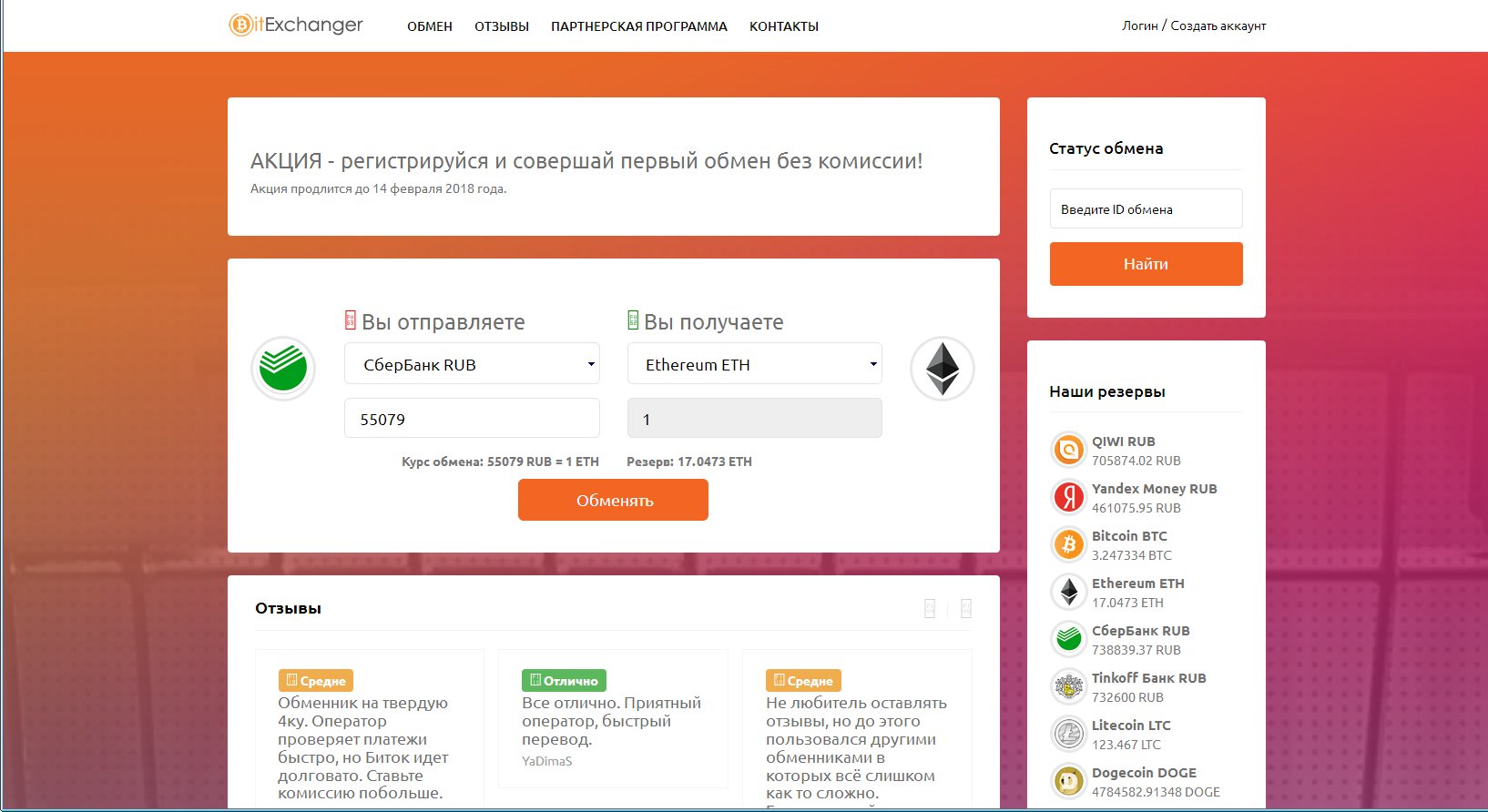Click Dogecoin DOGE reserve icon
The width and height of the screenshot is (1488, 812).
1068,781
